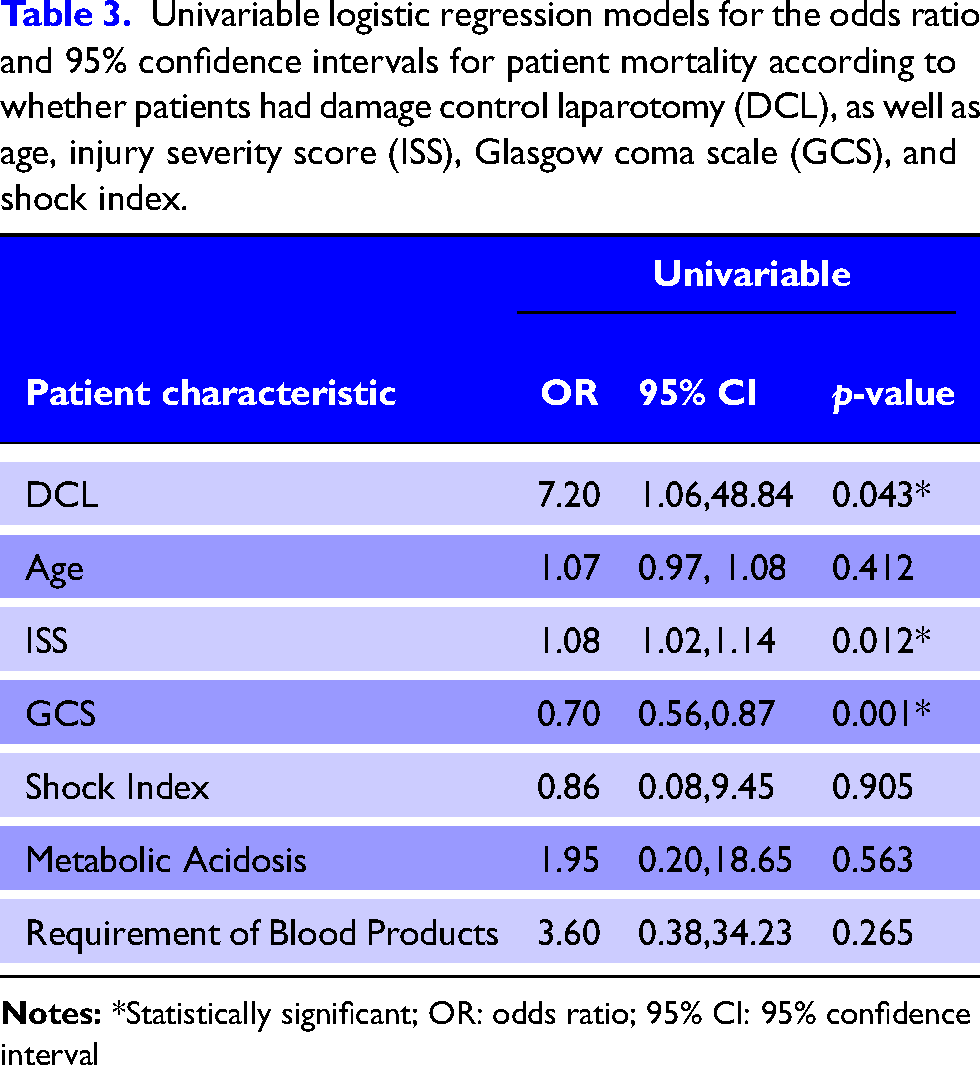The height and width of the screenshot is (1065, 980).
Task: Click the ISS p-value 0.012*
Action: click(x=881, y=640)
